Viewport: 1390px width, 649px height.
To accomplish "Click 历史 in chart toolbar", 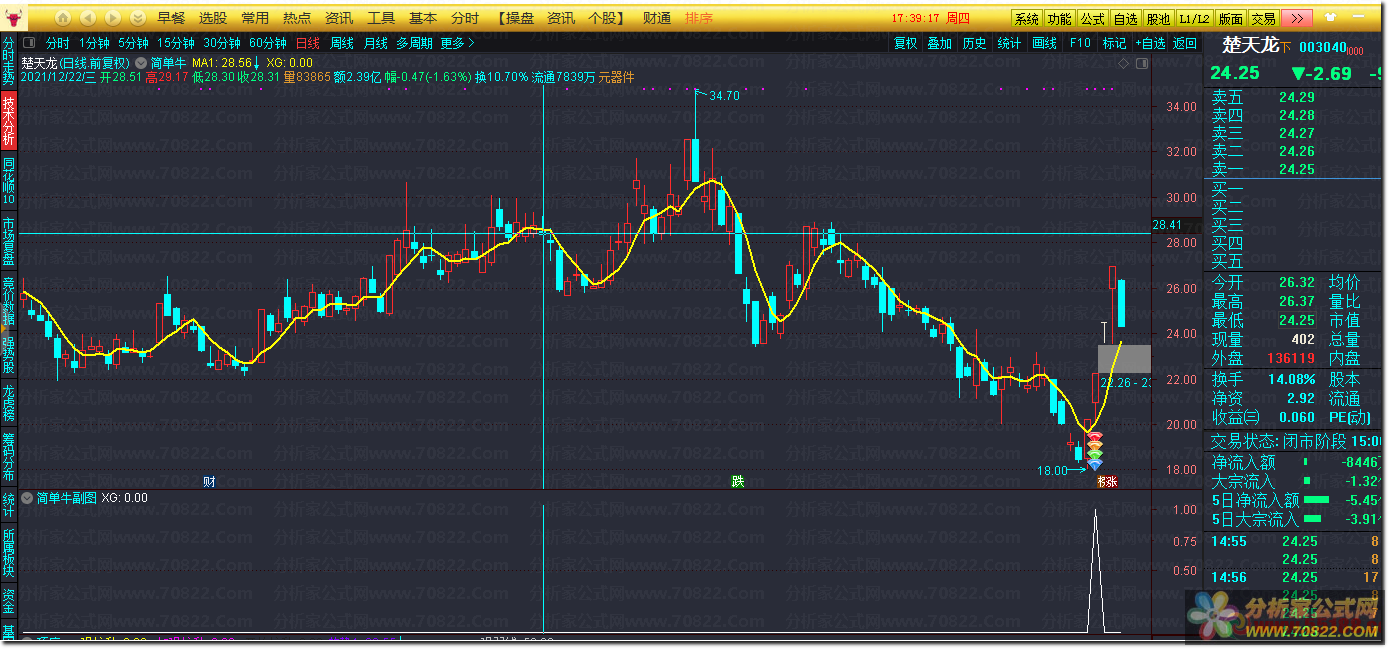I will 975,43.
